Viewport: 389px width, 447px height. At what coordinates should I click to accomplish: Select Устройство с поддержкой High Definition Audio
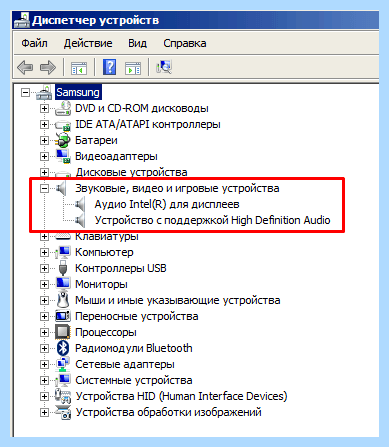point(213,220)
